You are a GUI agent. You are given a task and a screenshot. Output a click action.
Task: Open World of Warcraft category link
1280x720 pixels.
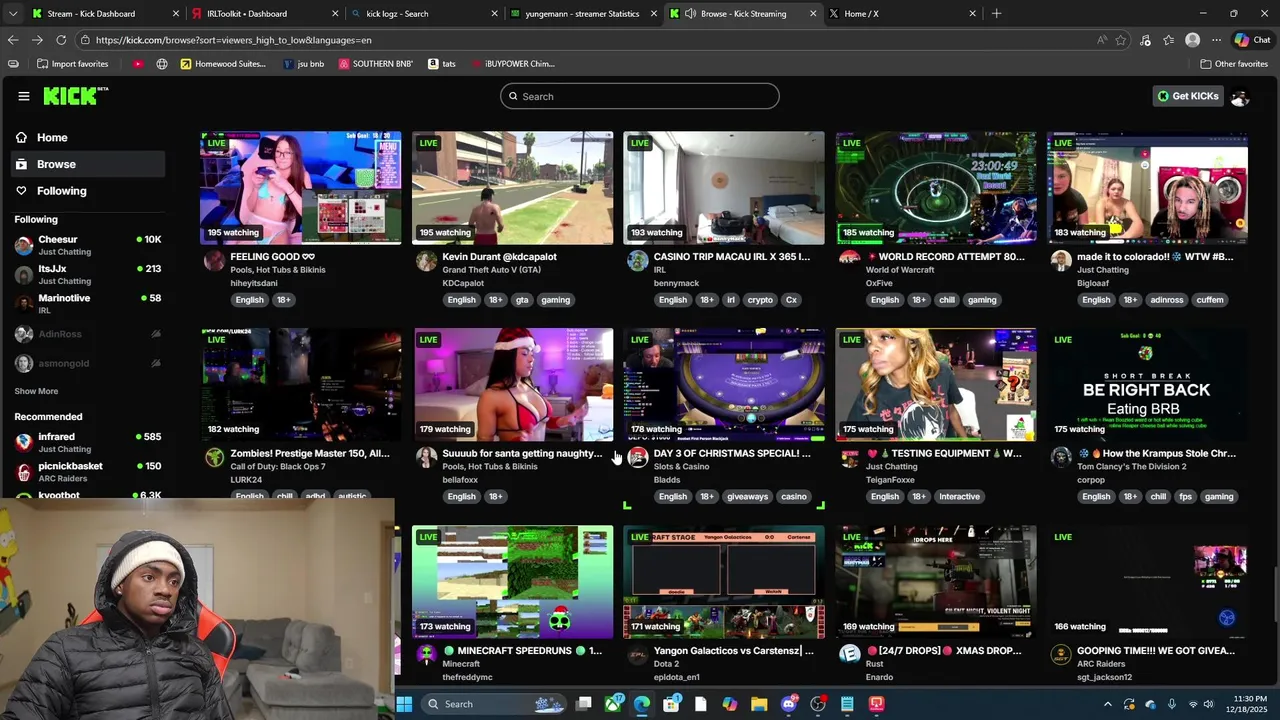pyautogui.click(x=900, y=270)
